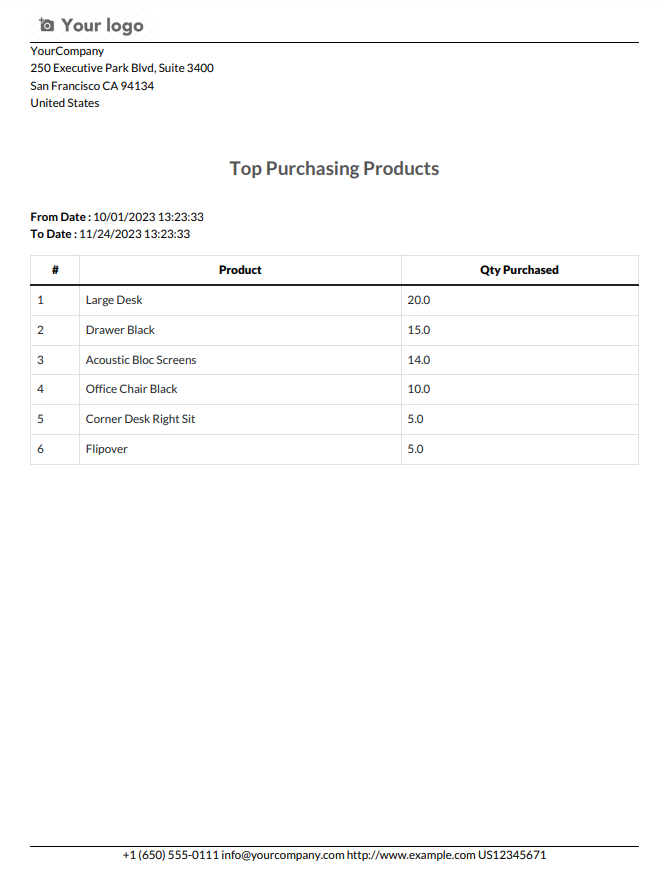Image resolution: width=668 pixels, height=875 pixels.
Task: Open the info@yourcompany.com email link
Action: click(282, 855)
